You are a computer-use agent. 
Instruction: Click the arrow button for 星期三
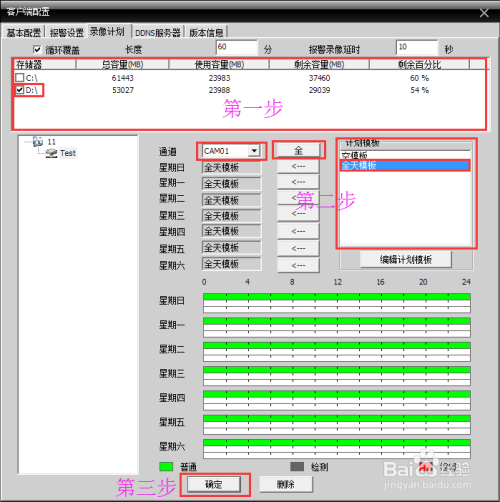[x=298, y=214]
